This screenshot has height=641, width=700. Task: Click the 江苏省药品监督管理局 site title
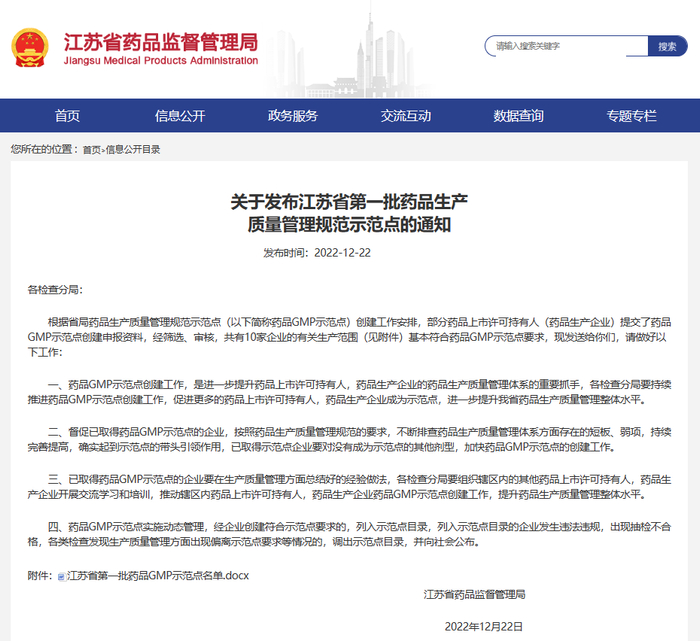click(161, 42)
